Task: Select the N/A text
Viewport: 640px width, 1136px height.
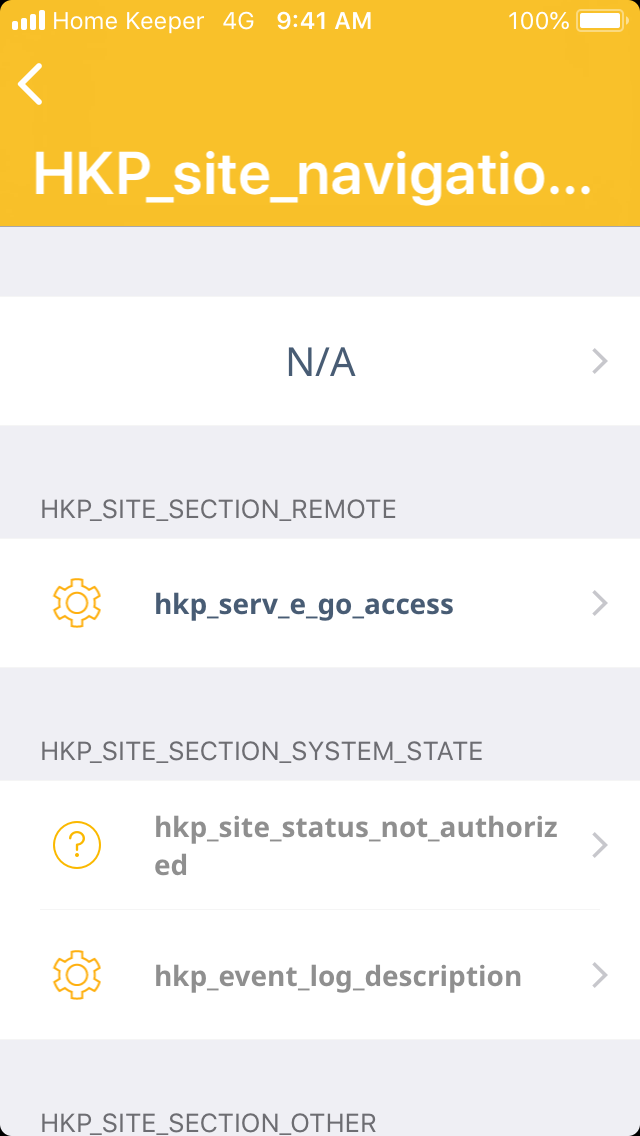Action: (321, 362)
